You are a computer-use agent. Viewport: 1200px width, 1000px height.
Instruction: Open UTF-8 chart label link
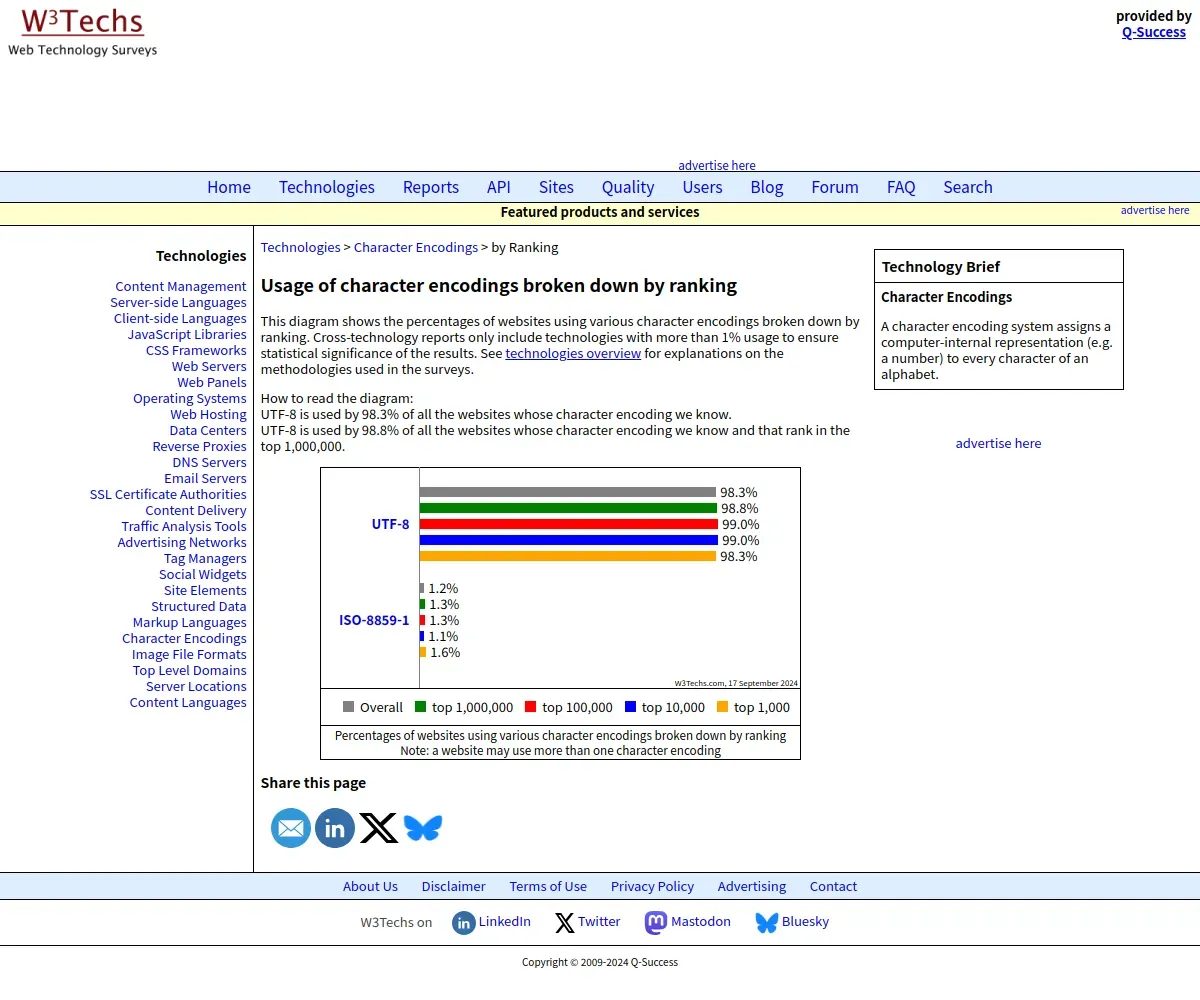390,524
